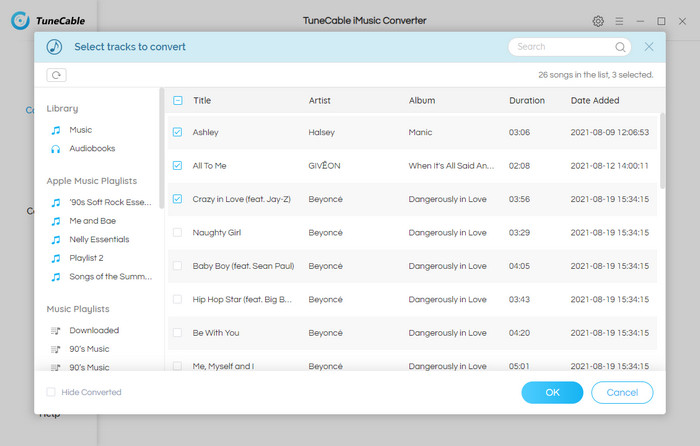Click the Baby Boy (feat. Sean Paul) title
This screenshot has width=700, height=446.
[243, 266]
